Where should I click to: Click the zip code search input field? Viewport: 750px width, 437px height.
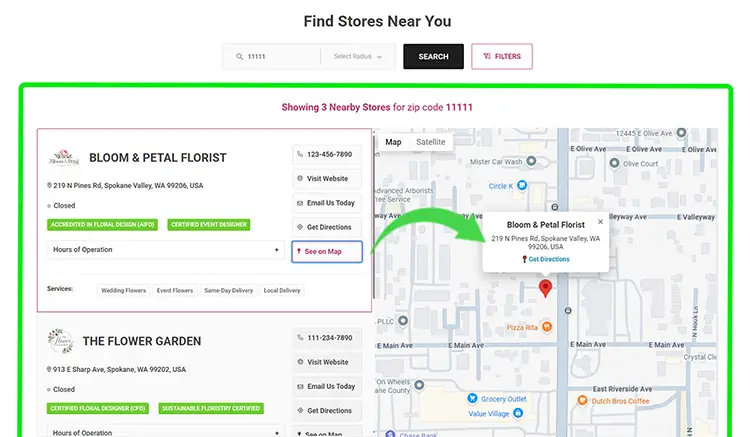coord(272,56)
